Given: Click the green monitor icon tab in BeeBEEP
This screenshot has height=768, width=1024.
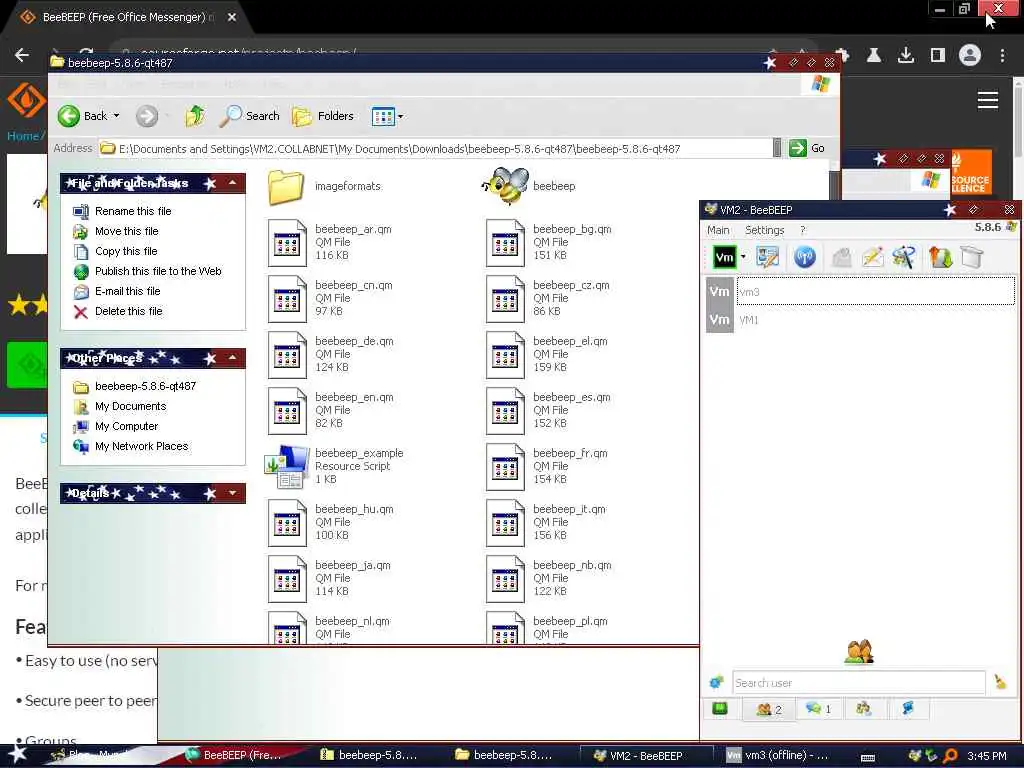Looking at the screenshot, I should tap(720, 709).
